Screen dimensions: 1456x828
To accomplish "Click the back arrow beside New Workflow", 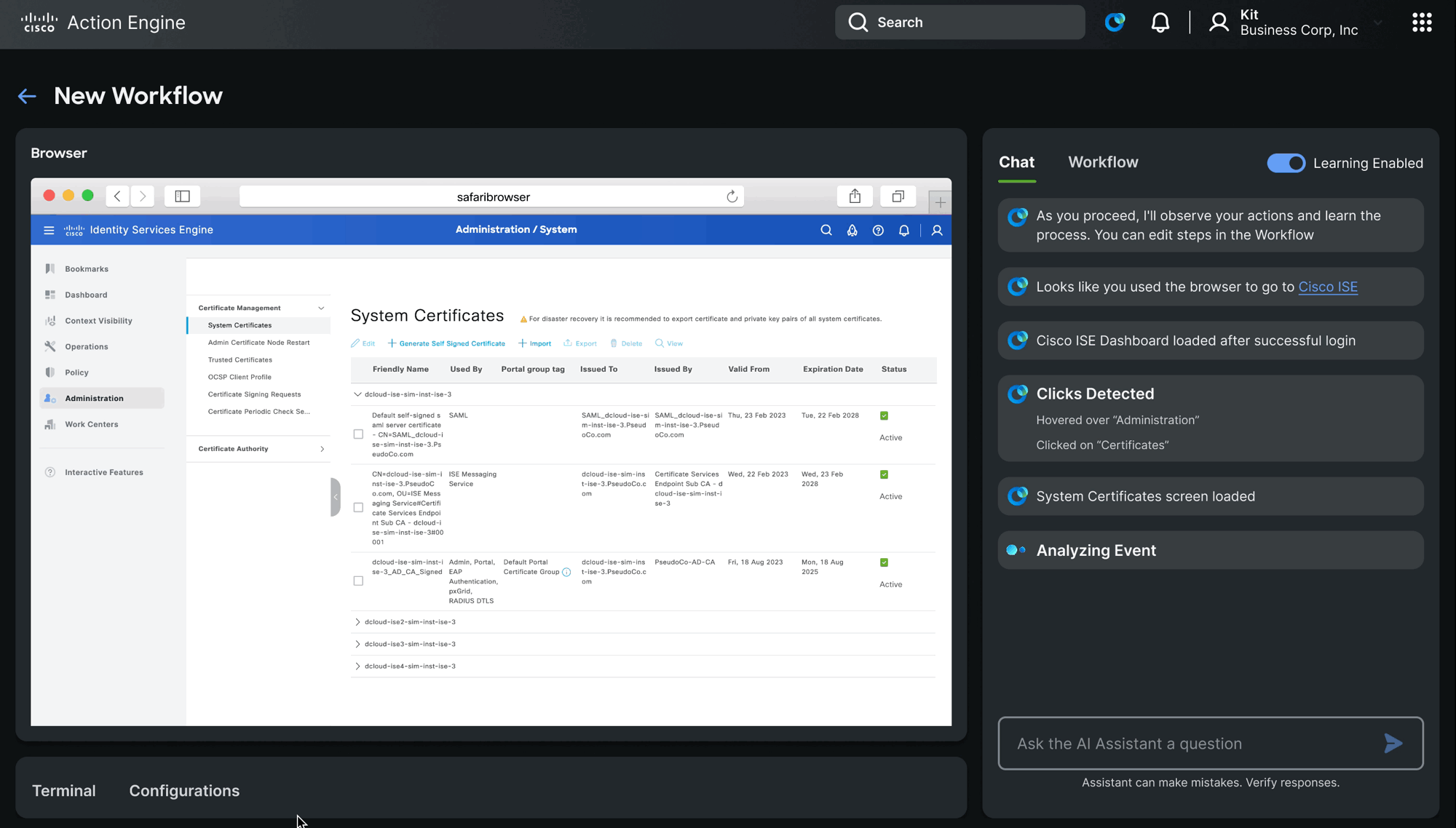I will [27, 96].
